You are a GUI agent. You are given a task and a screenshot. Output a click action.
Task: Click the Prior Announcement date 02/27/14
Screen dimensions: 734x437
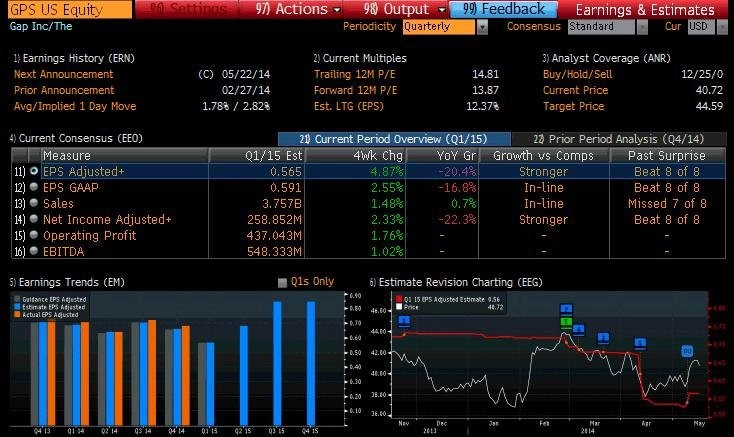(246, 90)
